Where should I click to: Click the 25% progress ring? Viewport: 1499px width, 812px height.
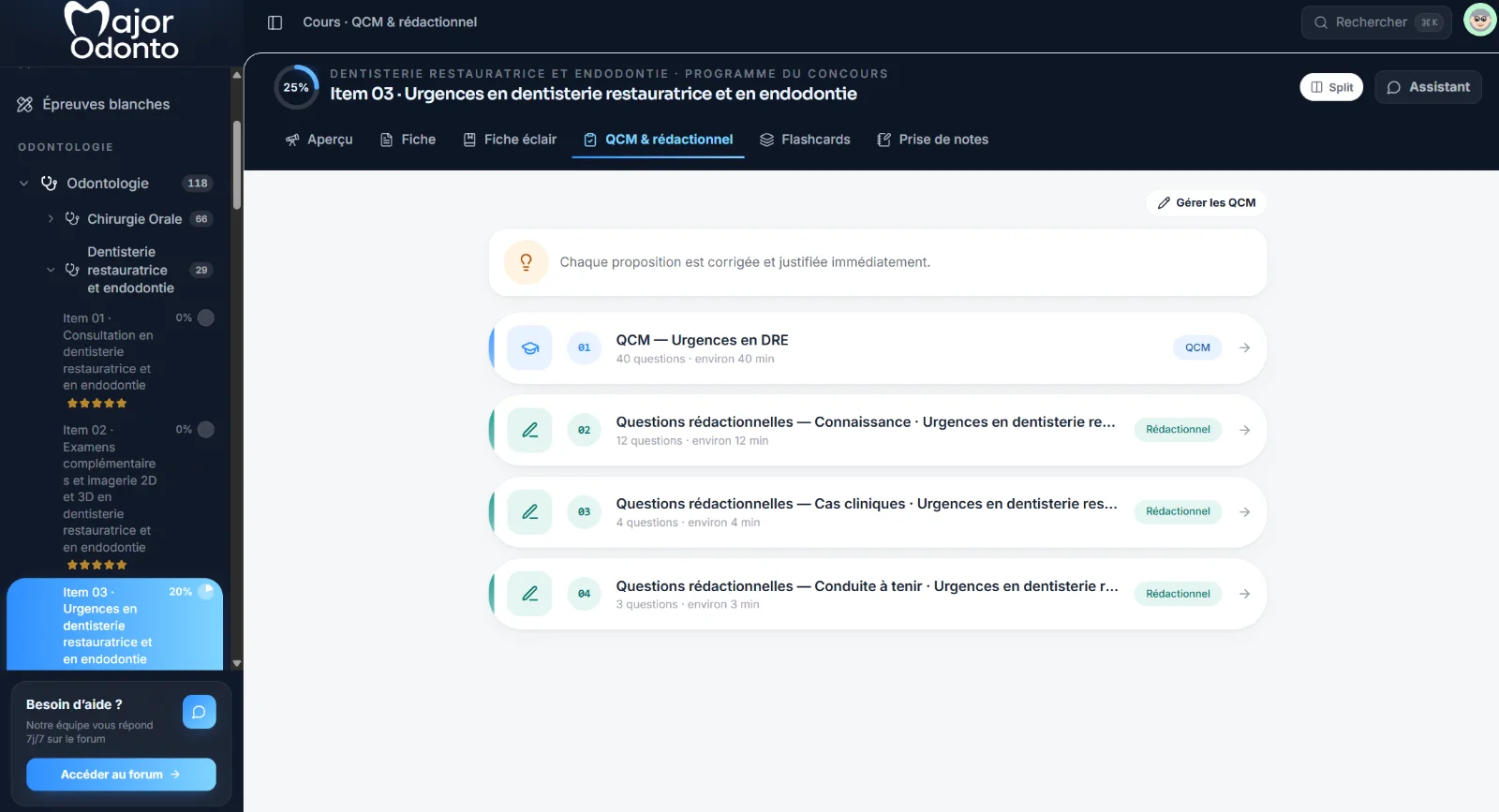point(296,87)
